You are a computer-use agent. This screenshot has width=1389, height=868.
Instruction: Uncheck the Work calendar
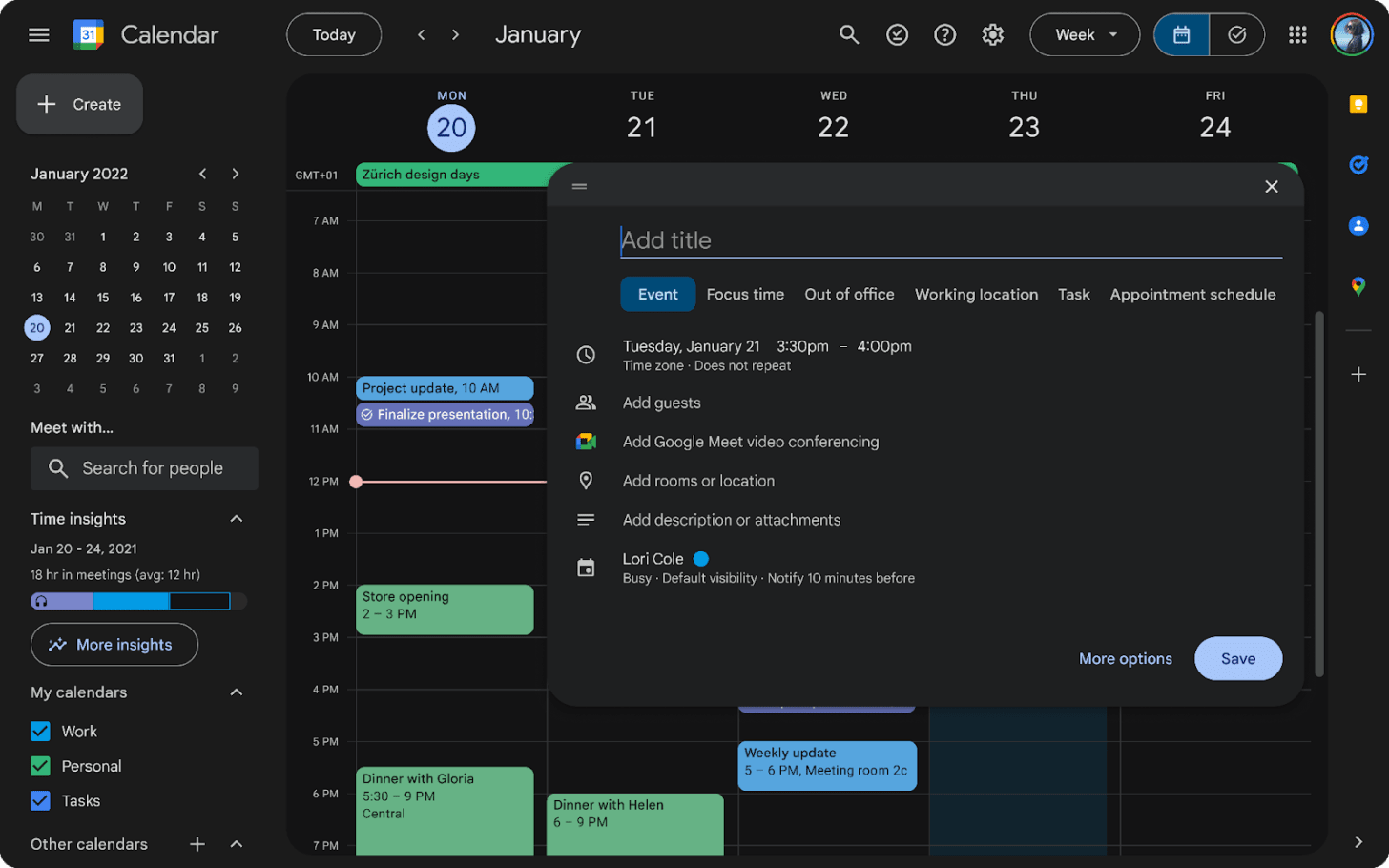pos(39,731)
